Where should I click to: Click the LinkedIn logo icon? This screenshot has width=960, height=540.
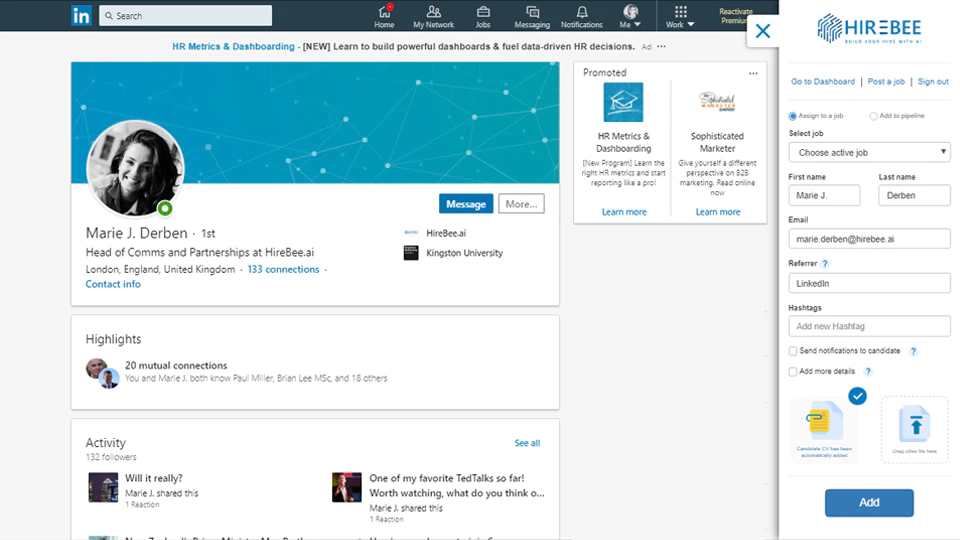(81, 15)
